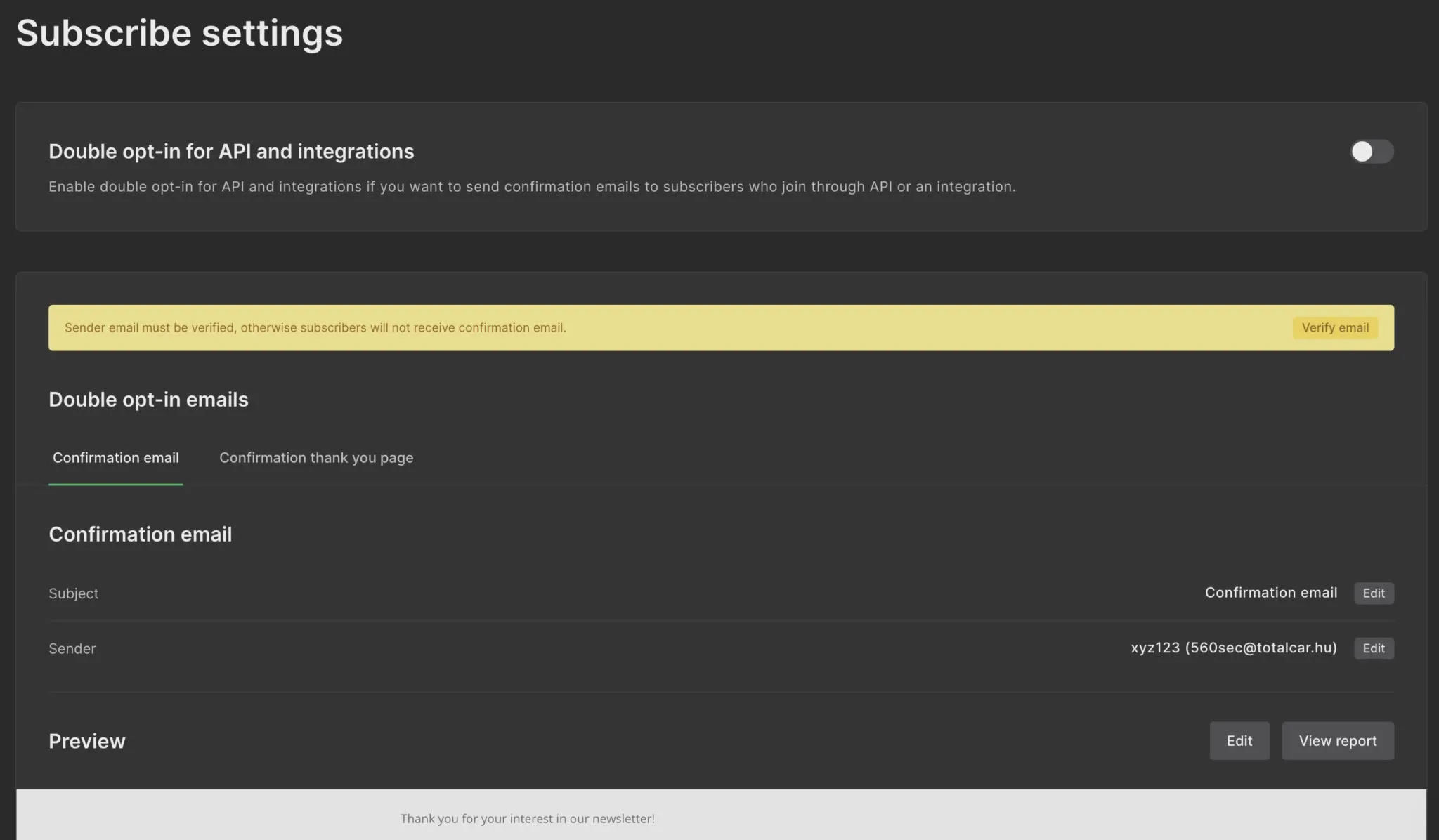Click the sender address 560sec@totalcar.hu
This screenshot has height=840, width=1439.
[1261, 648]
